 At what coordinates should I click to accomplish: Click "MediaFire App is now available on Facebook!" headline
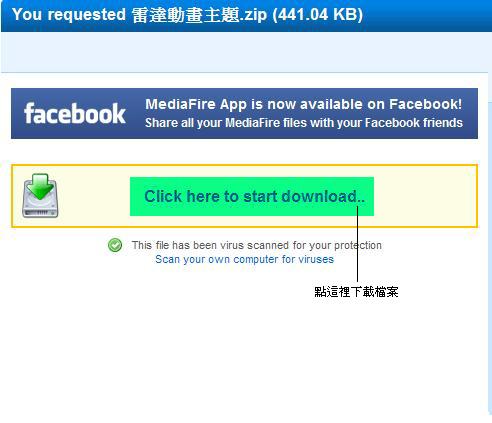304,104
